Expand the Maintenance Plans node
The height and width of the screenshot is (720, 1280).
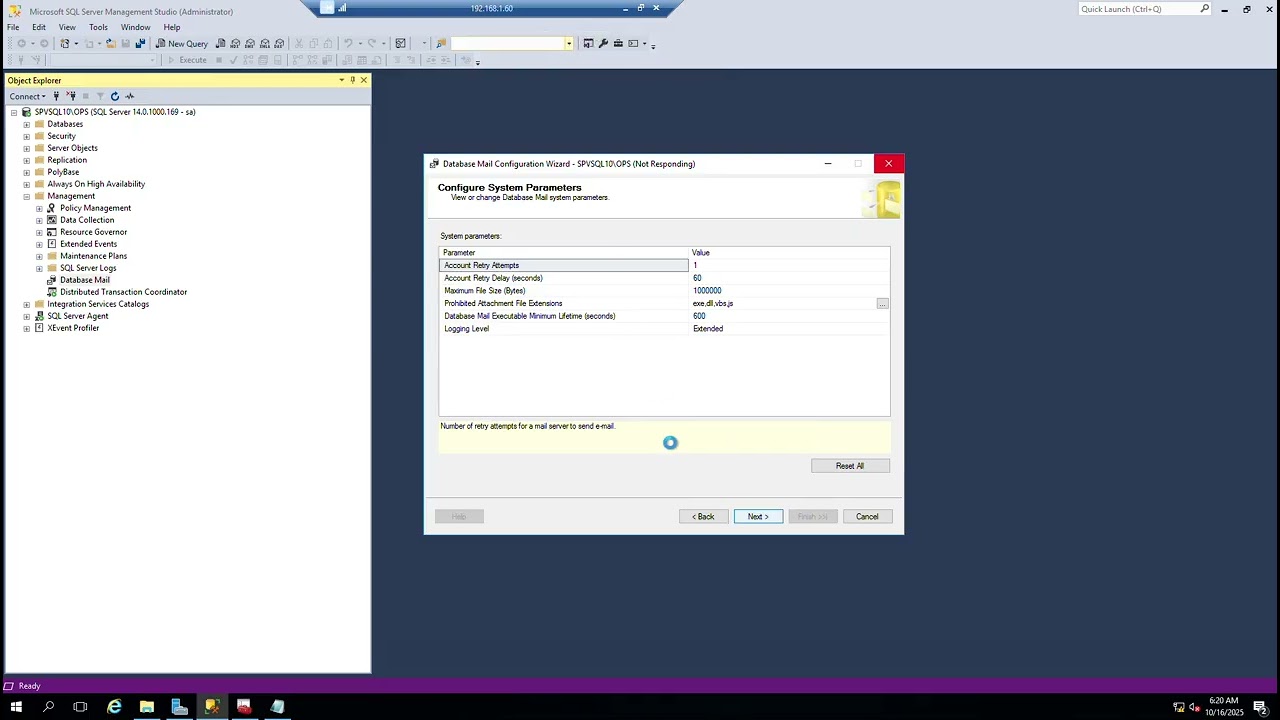[39, 256]
